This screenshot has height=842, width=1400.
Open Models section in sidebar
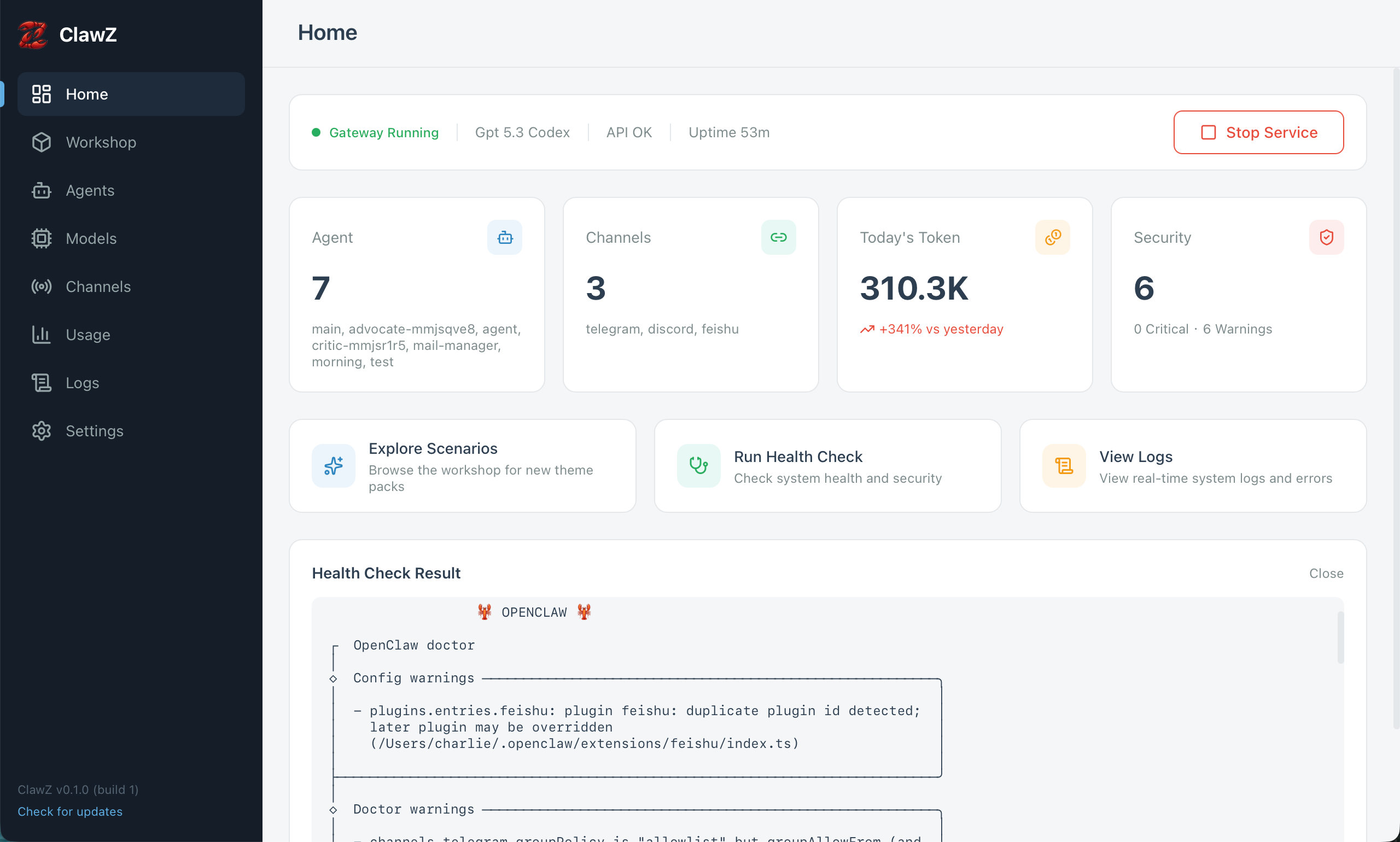[x=91, y=238]
